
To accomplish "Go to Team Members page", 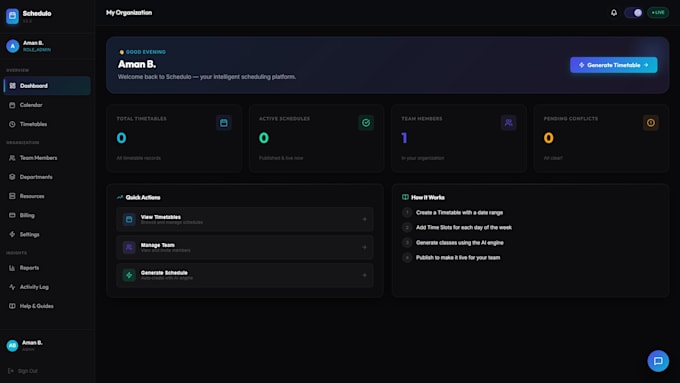I will pyautogui.click(x=47, y=158).
